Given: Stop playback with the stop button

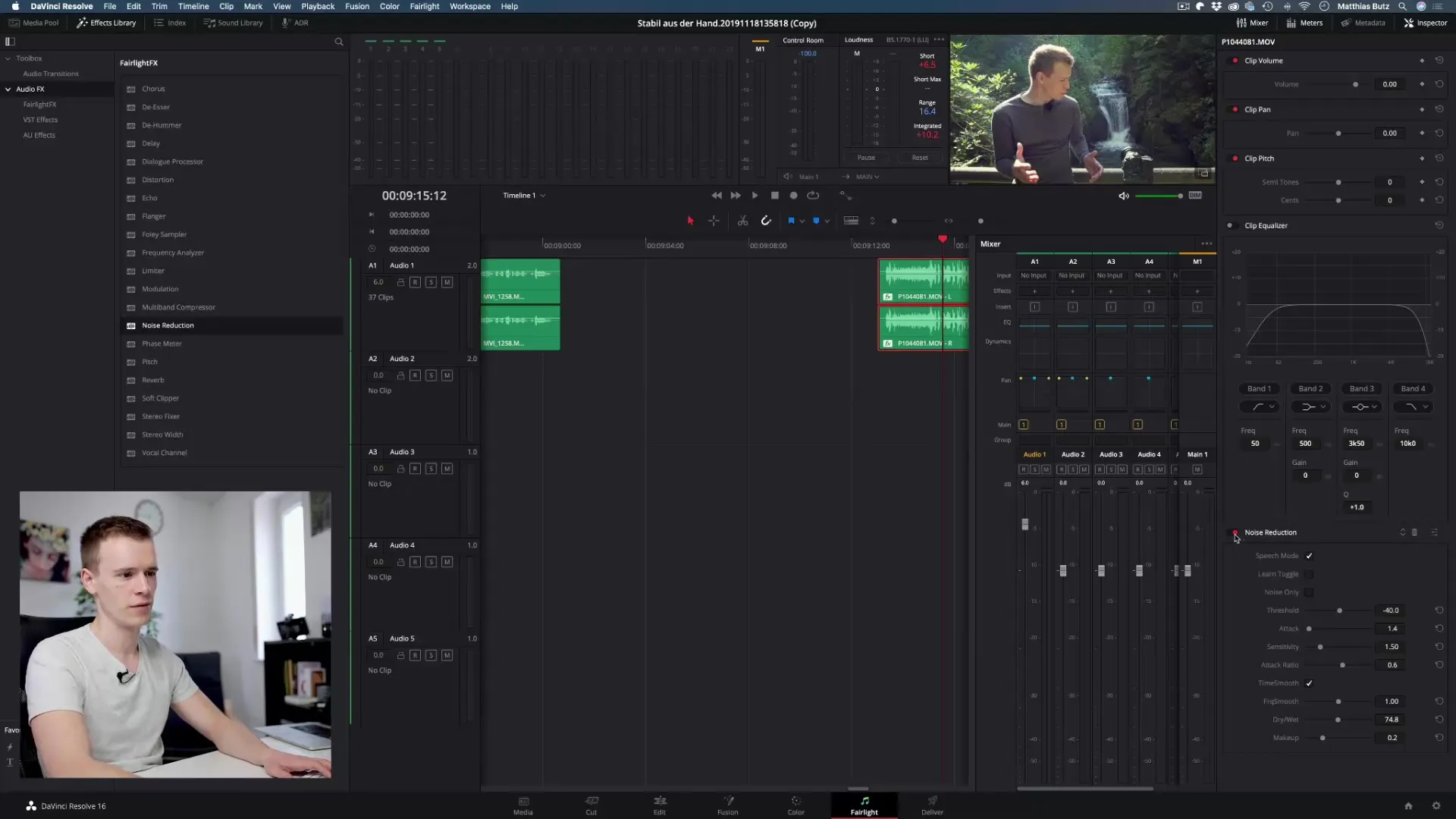Looking at the screenshot, I should point(774,196).
